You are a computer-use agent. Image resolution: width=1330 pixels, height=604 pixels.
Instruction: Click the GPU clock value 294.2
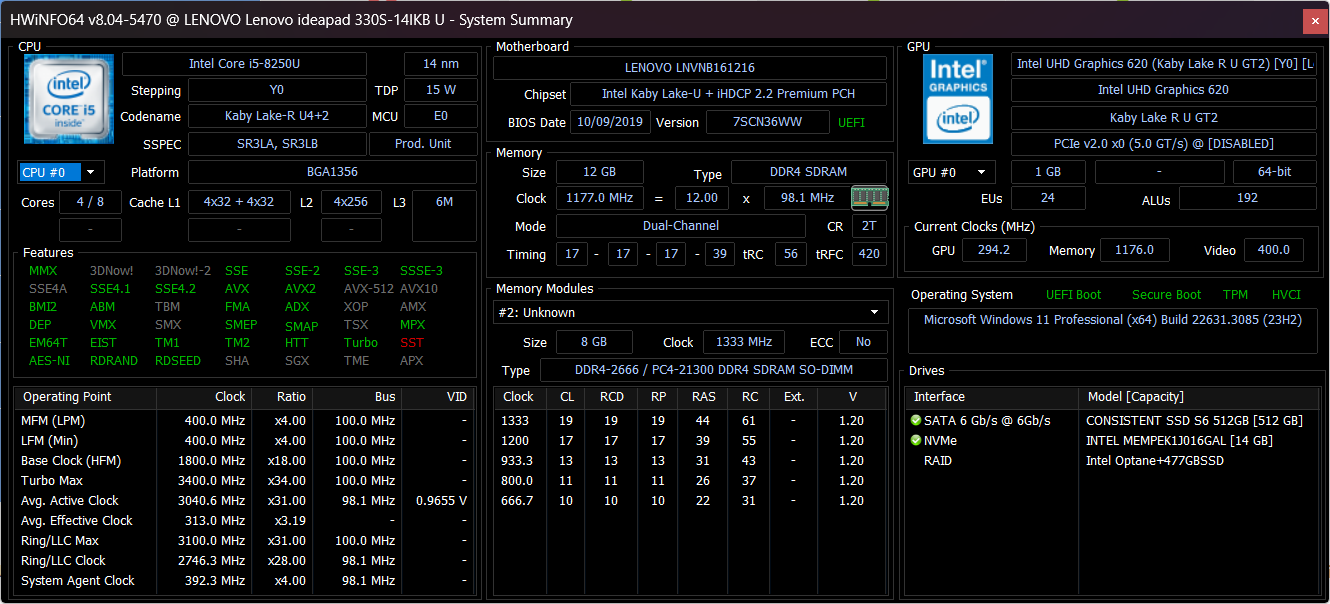point(994,250)
